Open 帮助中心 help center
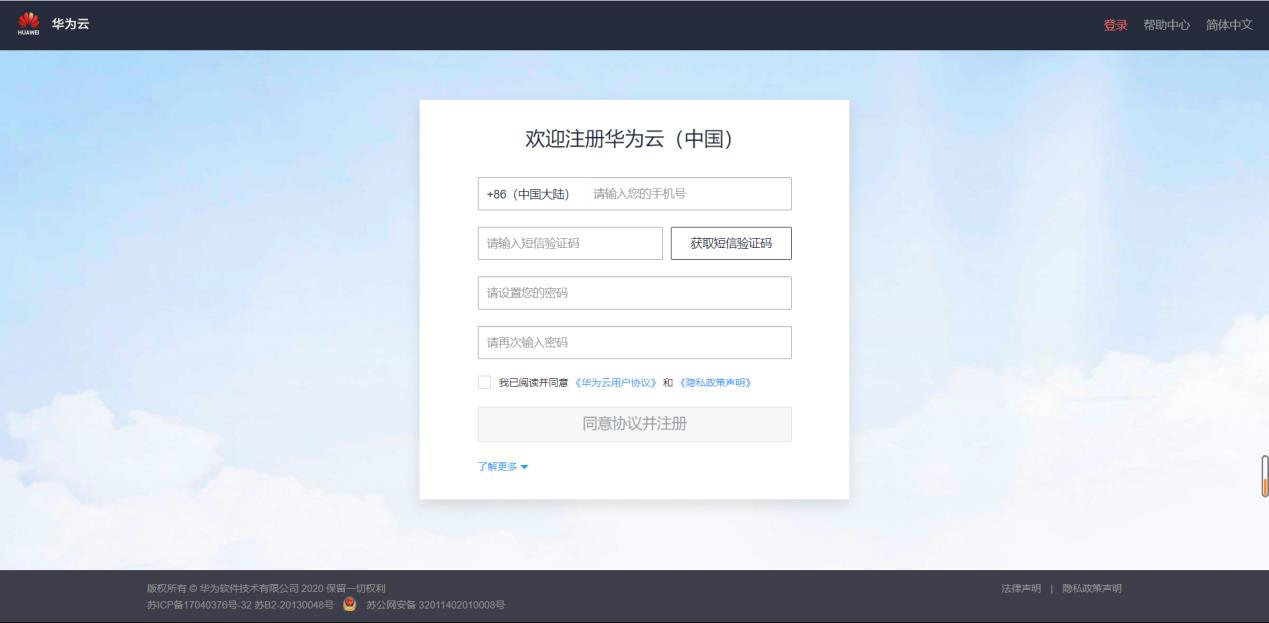Viewport: 1269px width, 623px height. click(1166, 25)
